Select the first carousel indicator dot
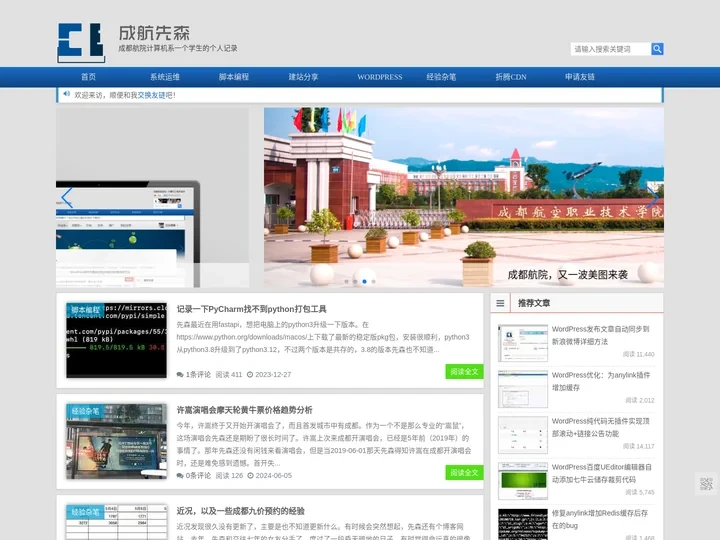Image resolution: width=720 pixels, height=540 pixels. [x=346, y=281]
